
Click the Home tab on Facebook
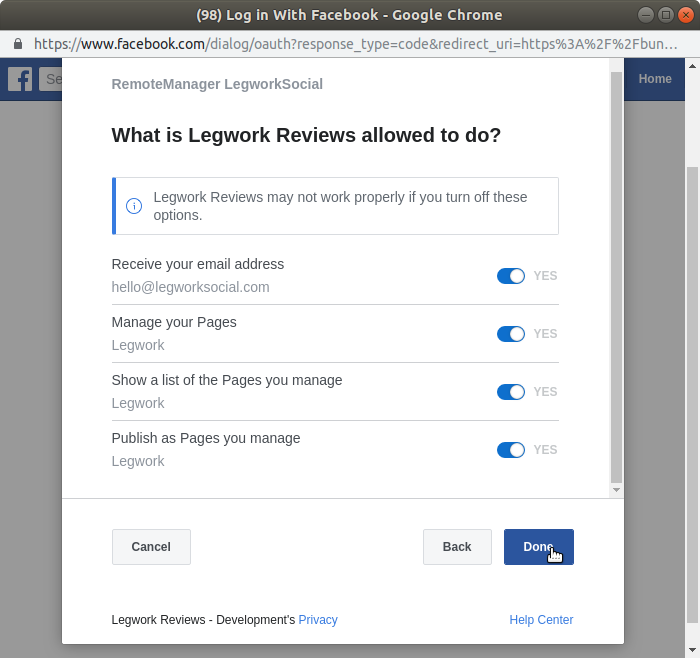coord(655,79)
